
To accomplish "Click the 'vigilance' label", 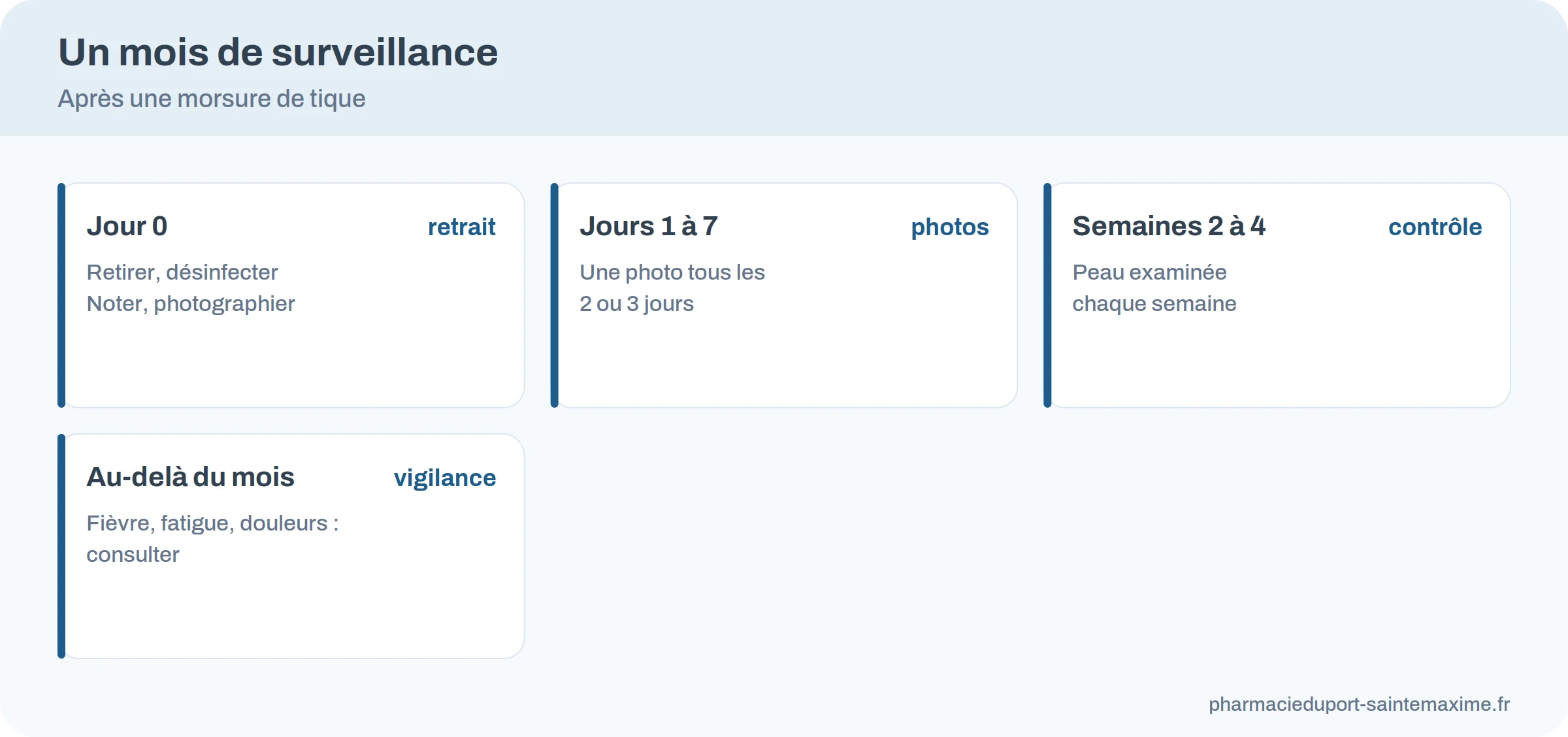I will click(x=445, y=478).
